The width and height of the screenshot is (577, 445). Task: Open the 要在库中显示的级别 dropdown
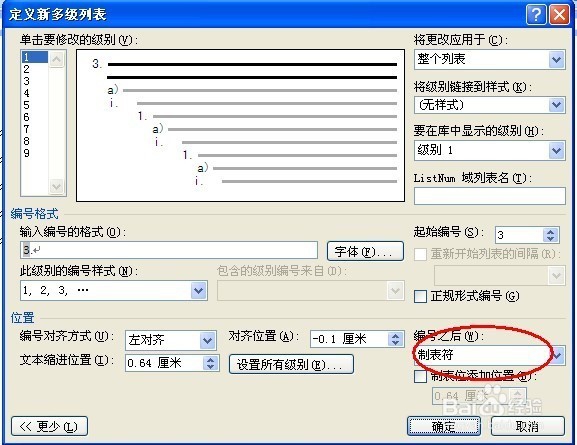point(556,150)
